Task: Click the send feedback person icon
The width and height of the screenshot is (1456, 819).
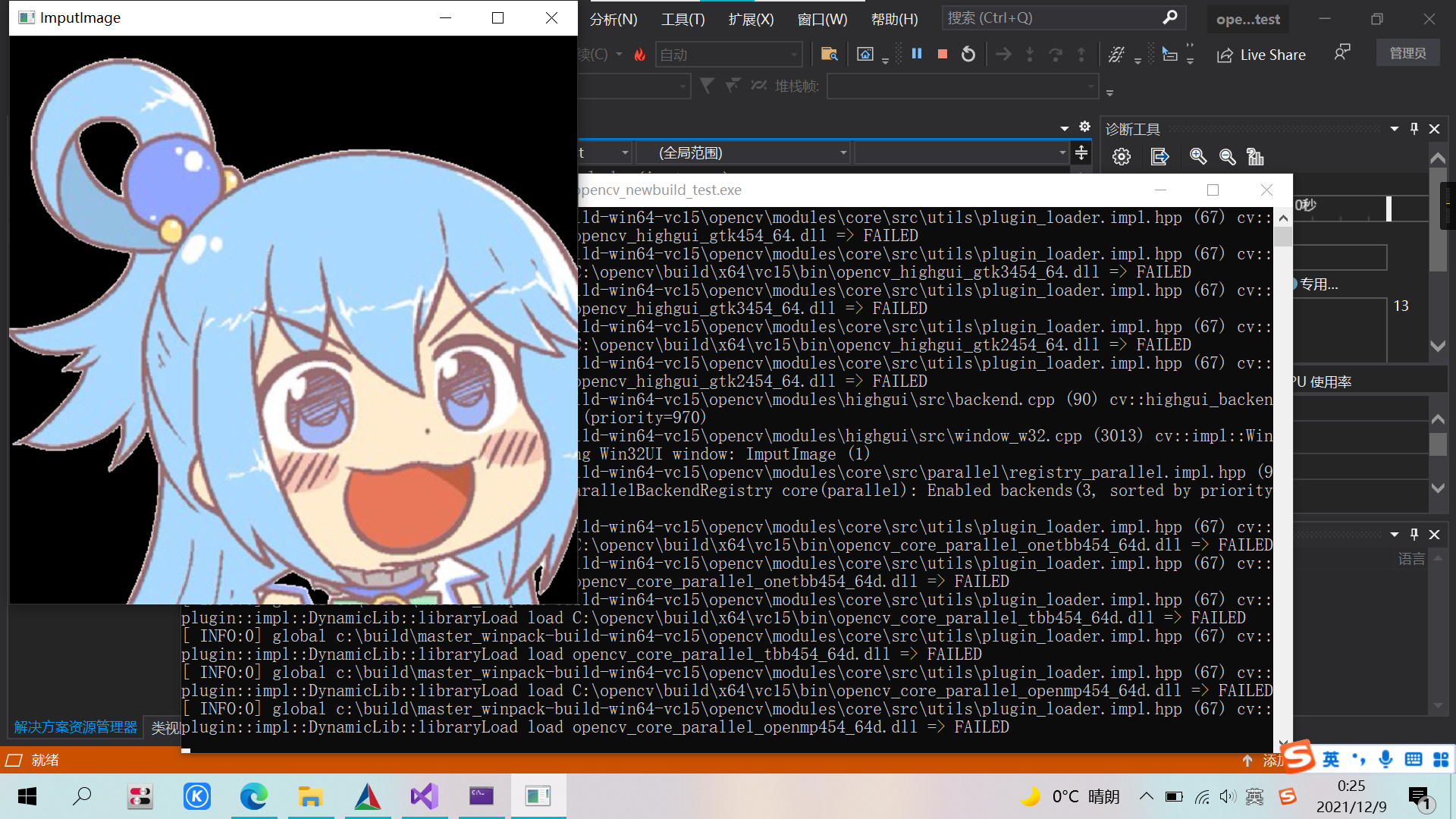Action: coord(1342,52)
